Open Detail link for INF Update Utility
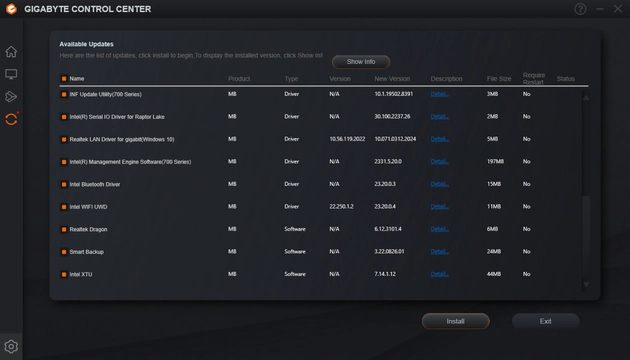The height and width of the screenshot is (360, 630). click(440, 94)
